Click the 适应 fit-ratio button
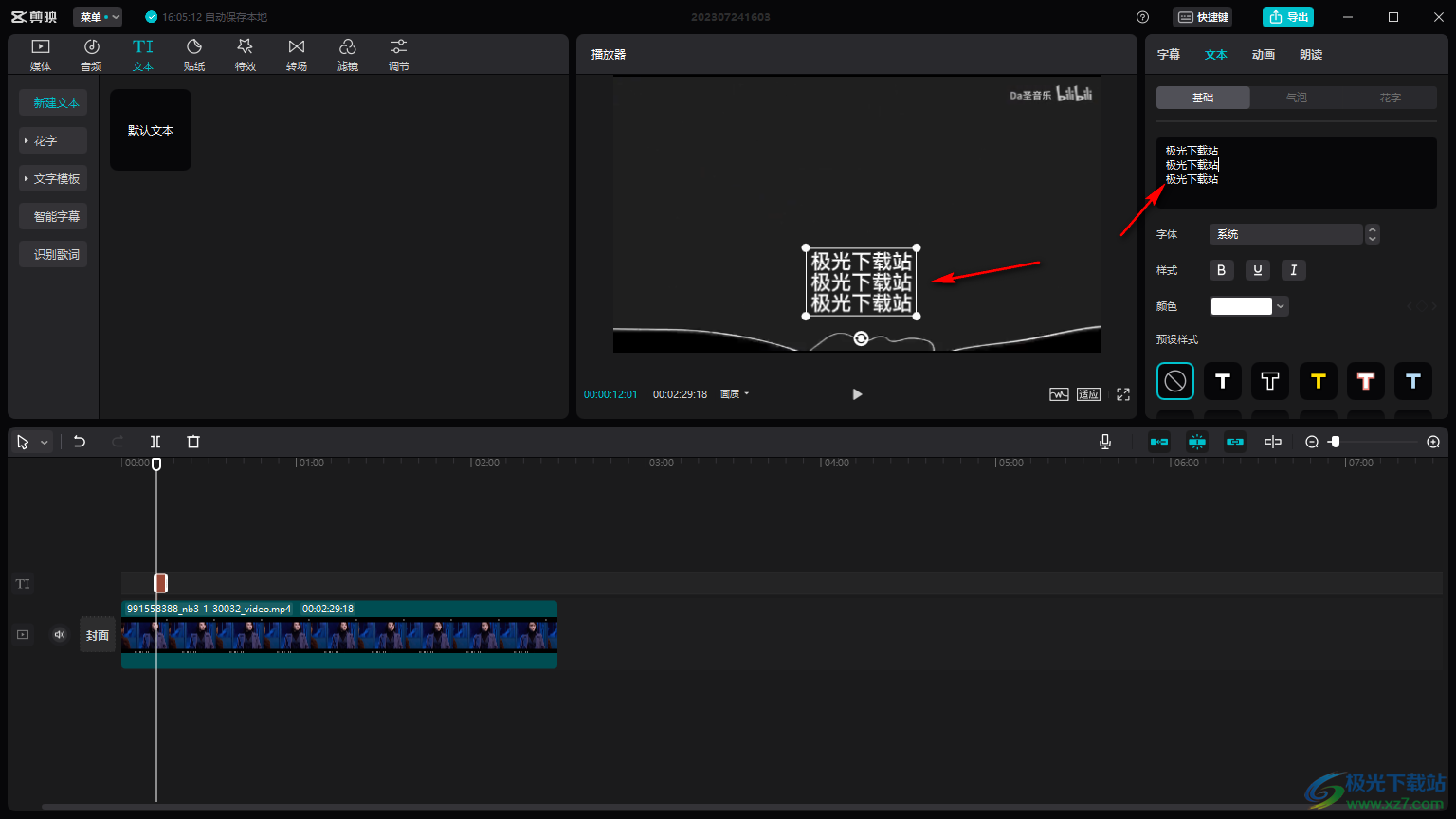 coord(1088,394)
